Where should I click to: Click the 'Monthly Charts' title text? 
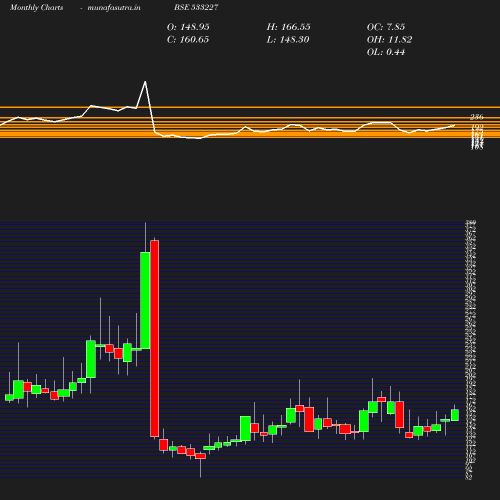point(36,7)
